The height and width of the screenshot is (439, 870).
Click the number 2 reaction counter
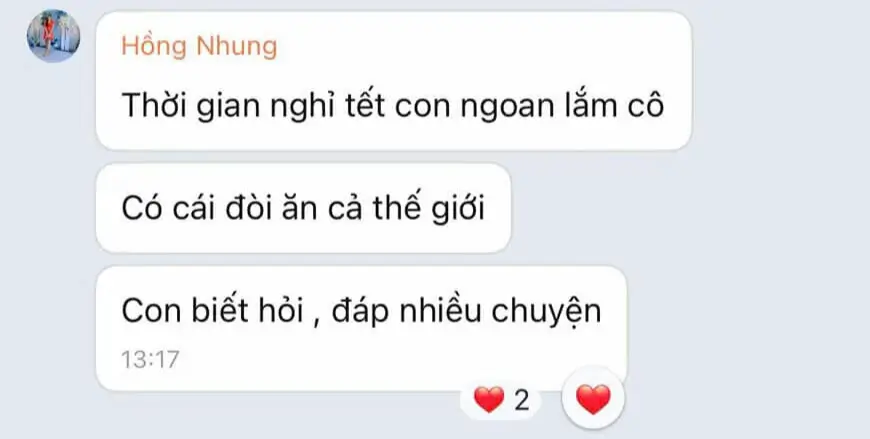pyautogui.click(x=522, y=401)
